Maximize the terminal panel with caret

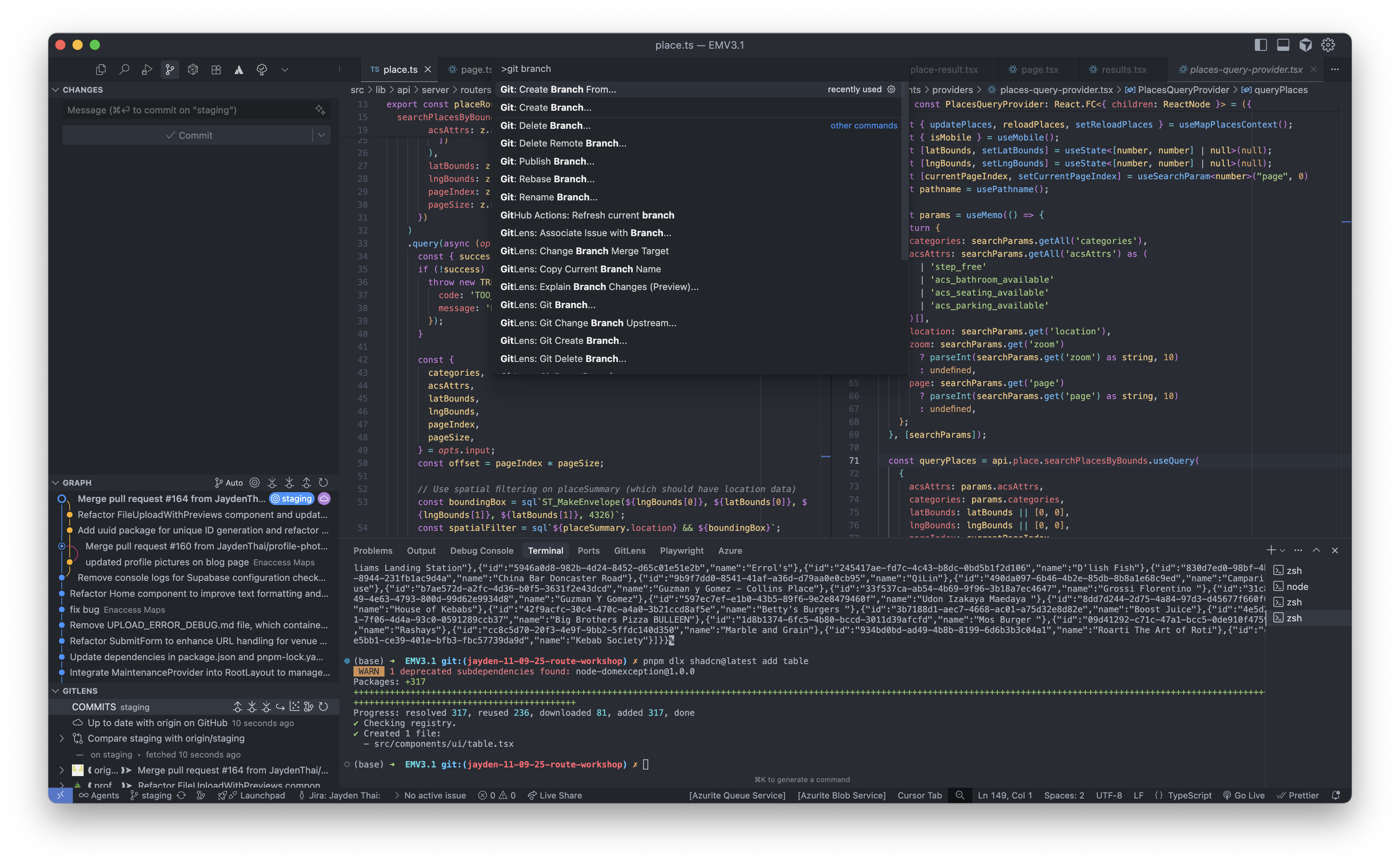(1316, 550)
